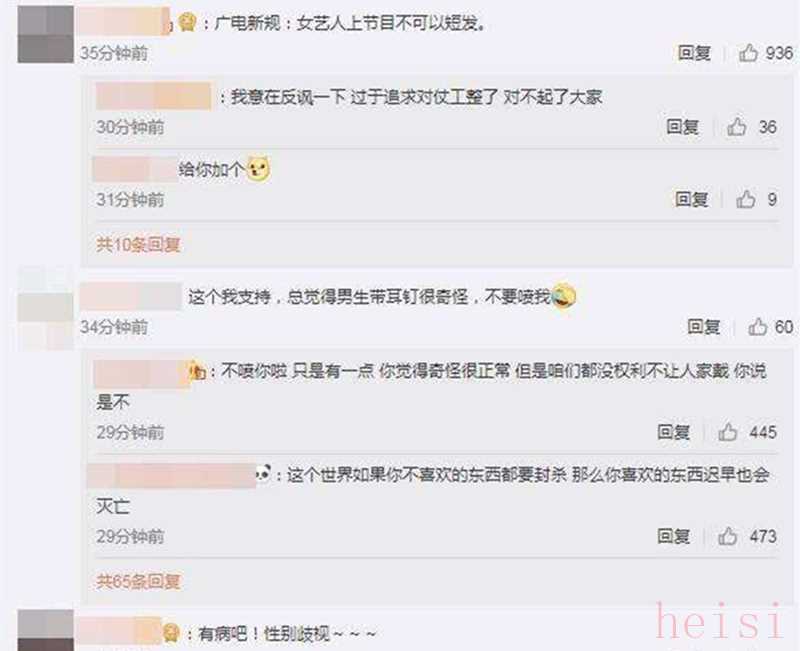Like the reply with 445 likes
Image resolution: width=800 pixels, height=651 pixels.
pyautogui.click(x=728, y=432)
